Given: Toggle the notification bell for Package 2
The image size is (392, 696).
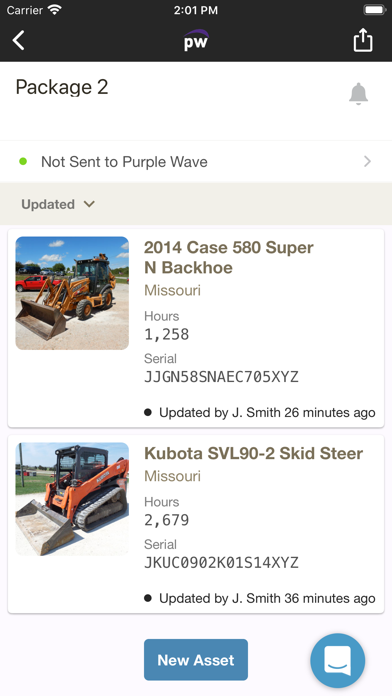Looking at the screenshot, I should pyautogui.click(x=358, y=94).
